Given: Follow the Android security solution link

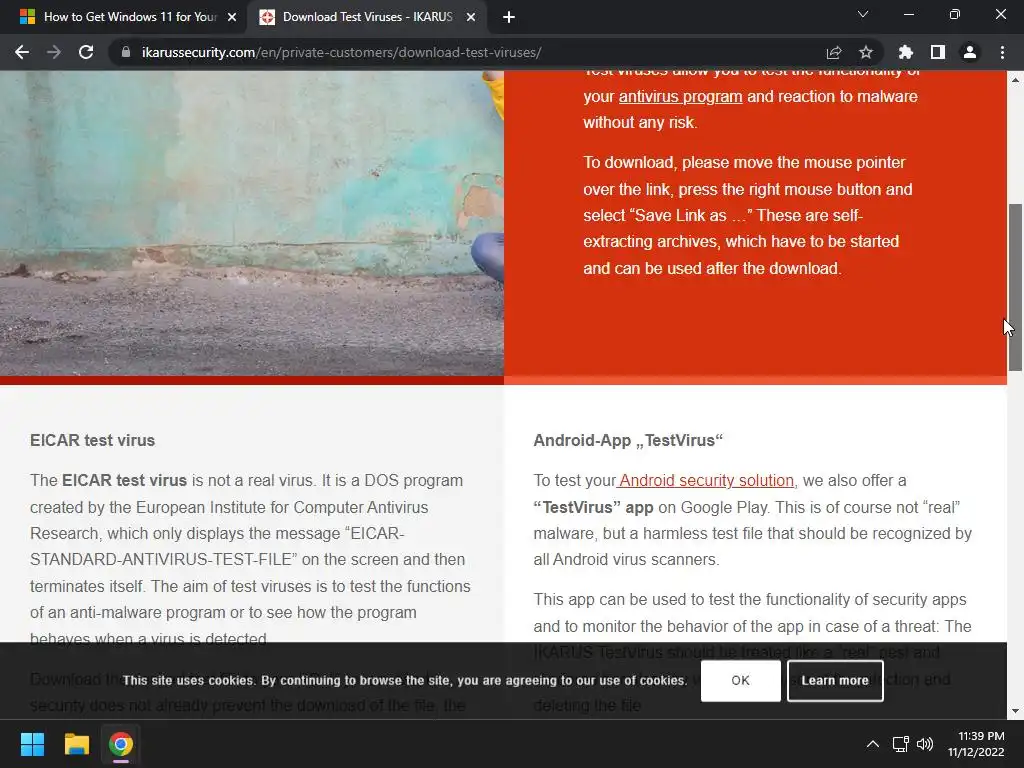Looking at the screenshot, I should coord(705,481).
